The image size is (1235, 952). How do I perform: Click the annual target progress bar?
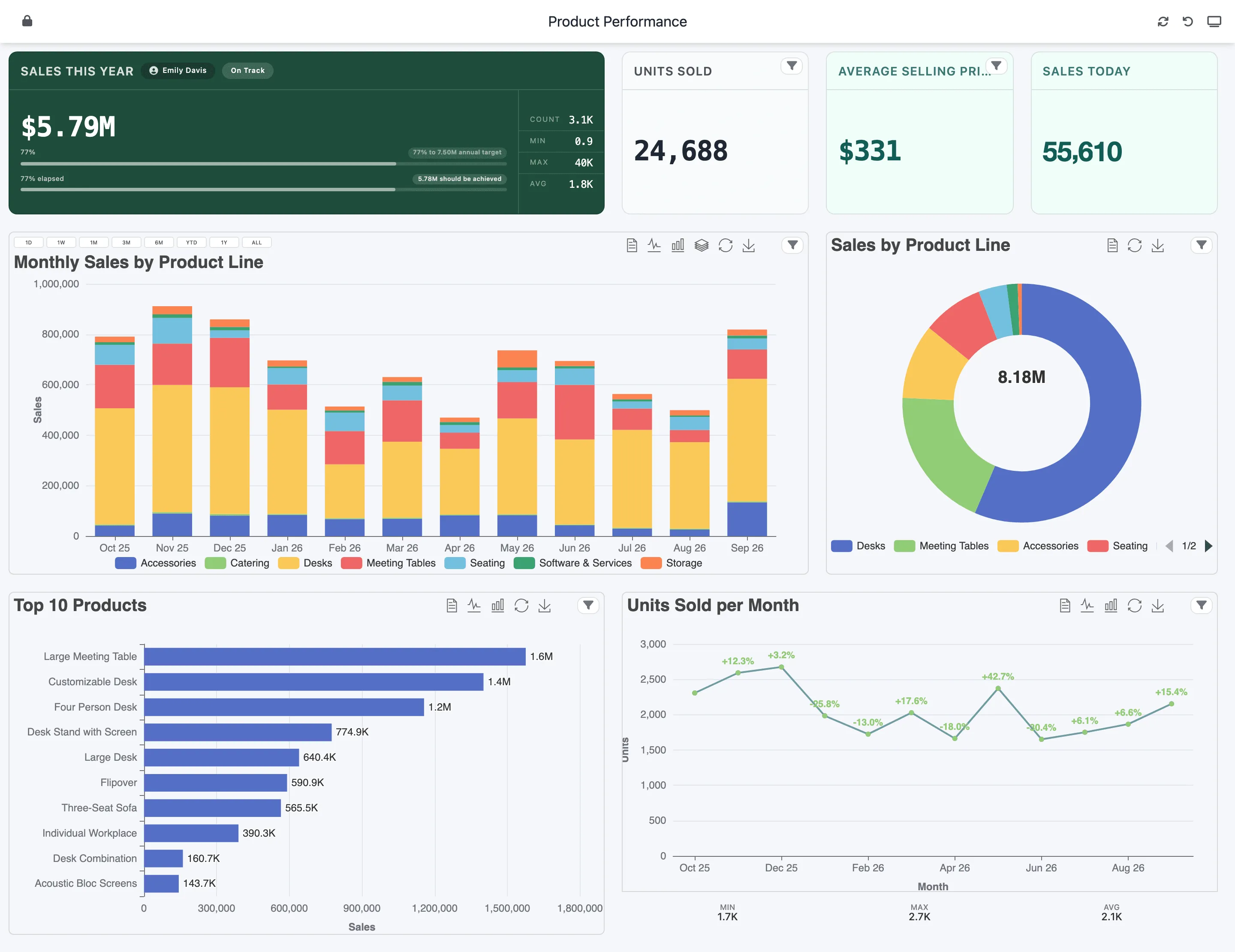point(264,164)
